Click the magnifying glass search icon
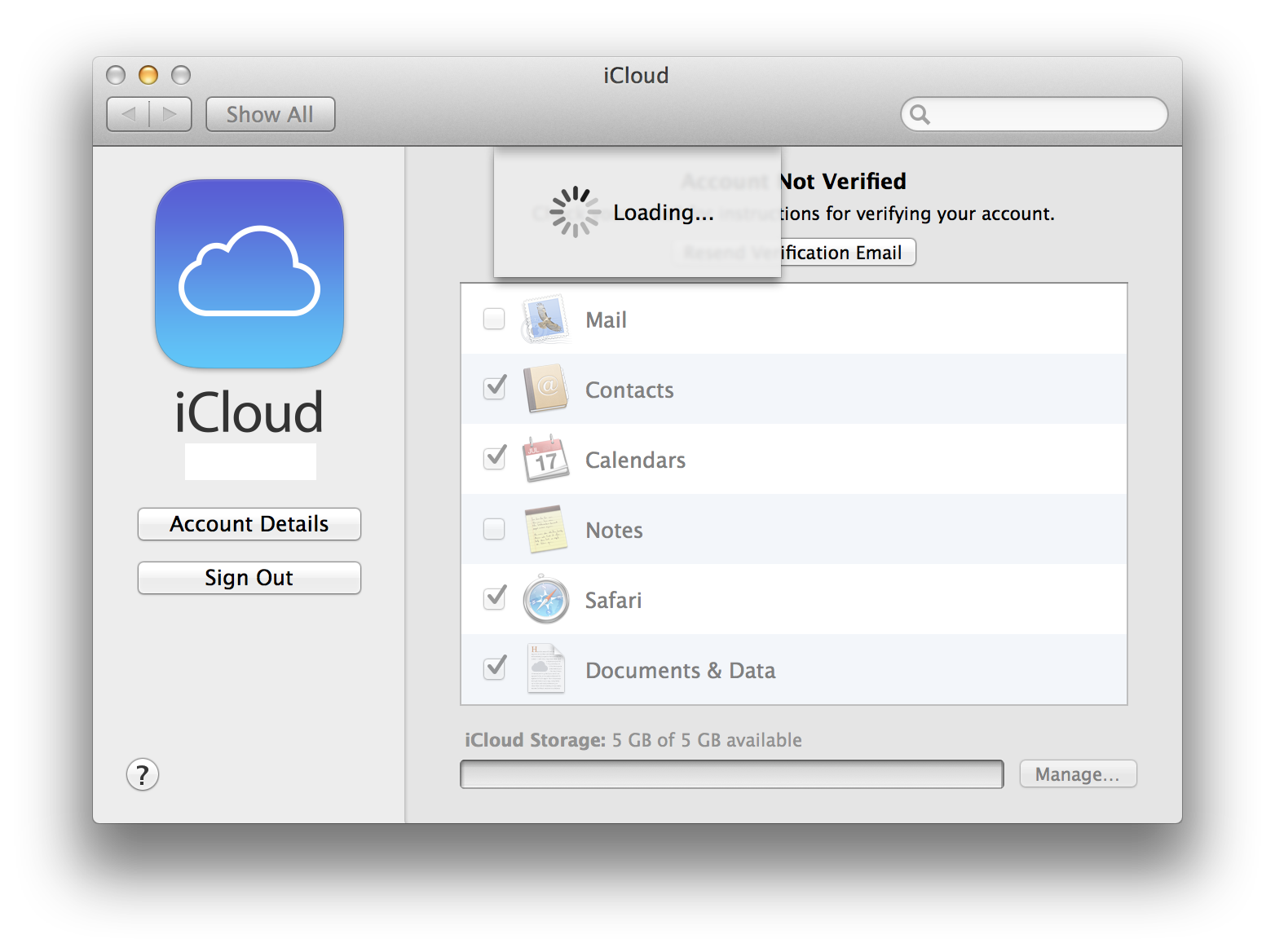 click(920, 114)
